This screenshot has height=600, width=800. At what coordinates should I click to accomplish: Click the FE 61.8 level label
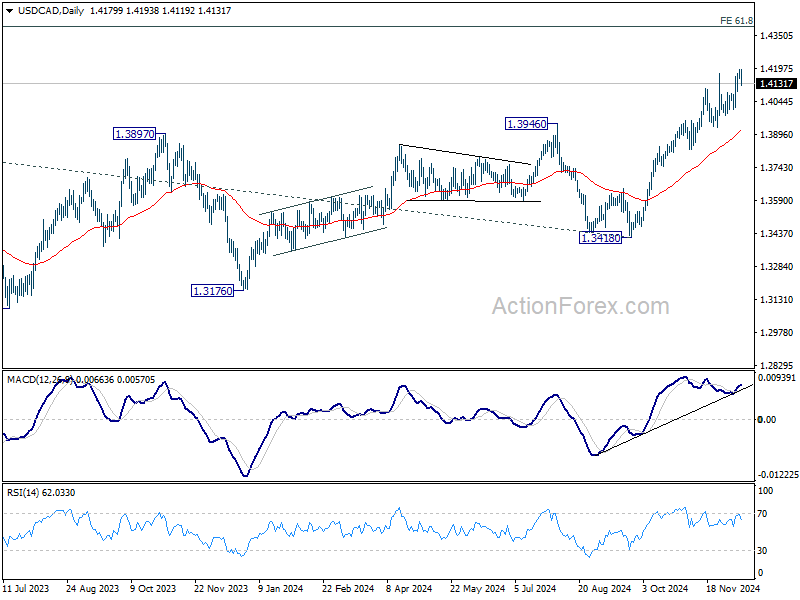[736, 20]
